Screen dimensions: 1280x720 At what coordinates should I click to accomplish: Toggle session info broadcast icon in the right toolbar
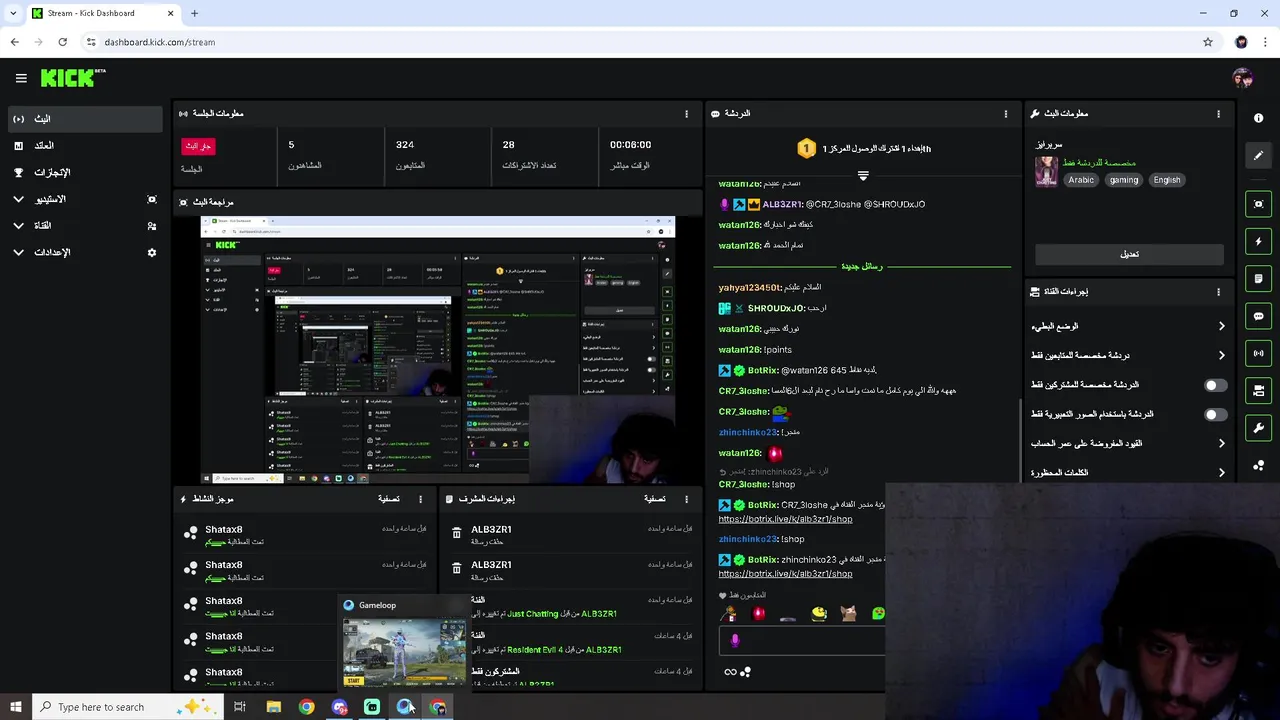[1258, 353]
